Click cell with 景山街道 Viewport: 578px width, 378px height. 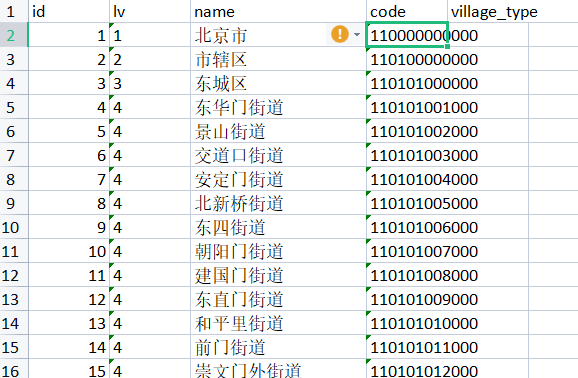tap(278, 131)
